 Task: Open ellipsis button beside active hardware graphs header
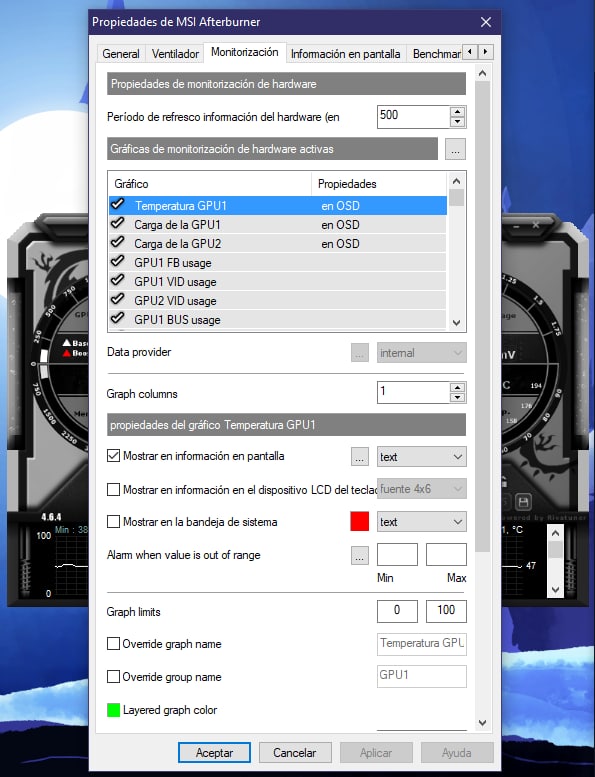point(455,149)
